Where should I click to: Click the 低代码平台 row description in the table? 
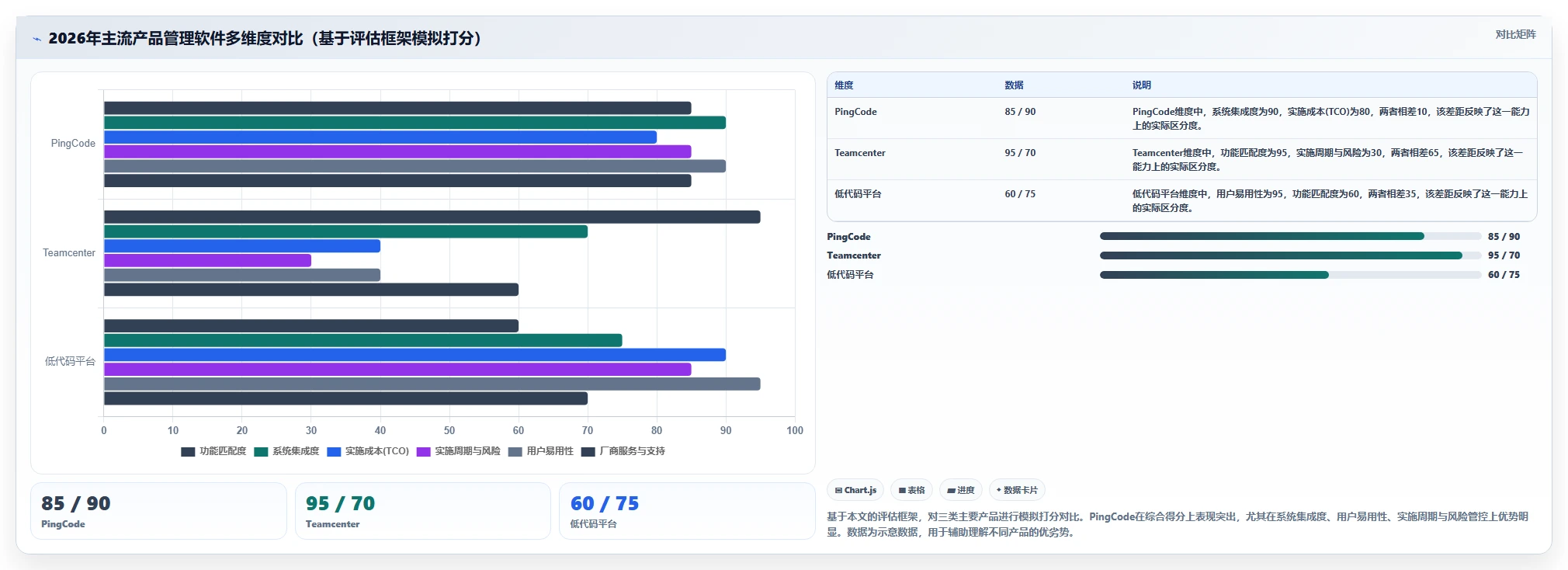[x=1330, y=201]
